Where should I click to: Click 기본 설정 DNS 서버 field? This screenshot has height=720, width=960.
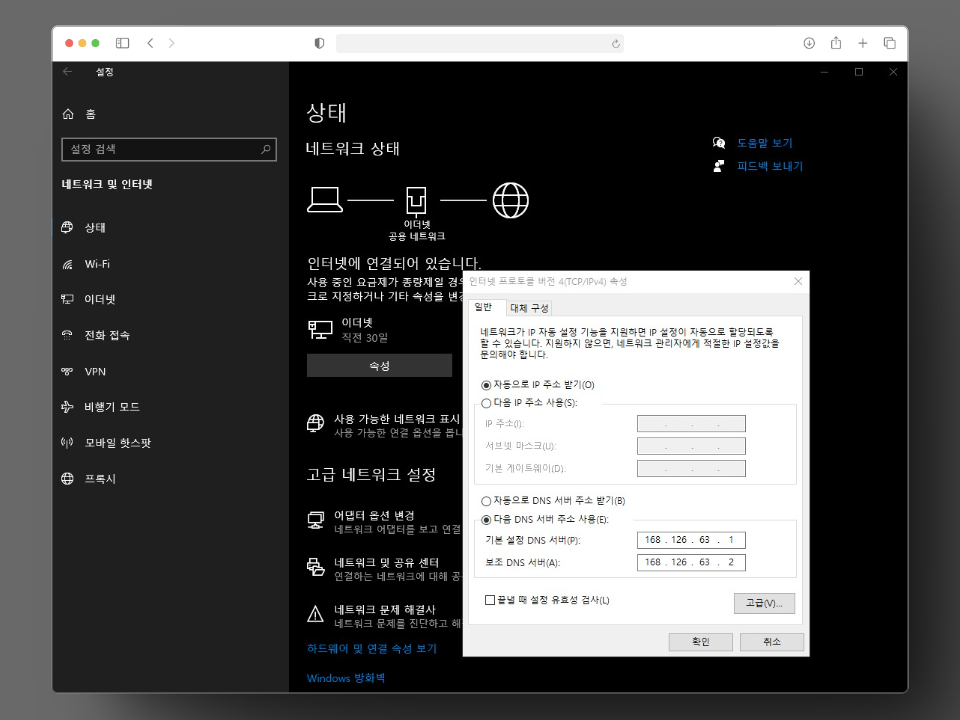(691, 540)
